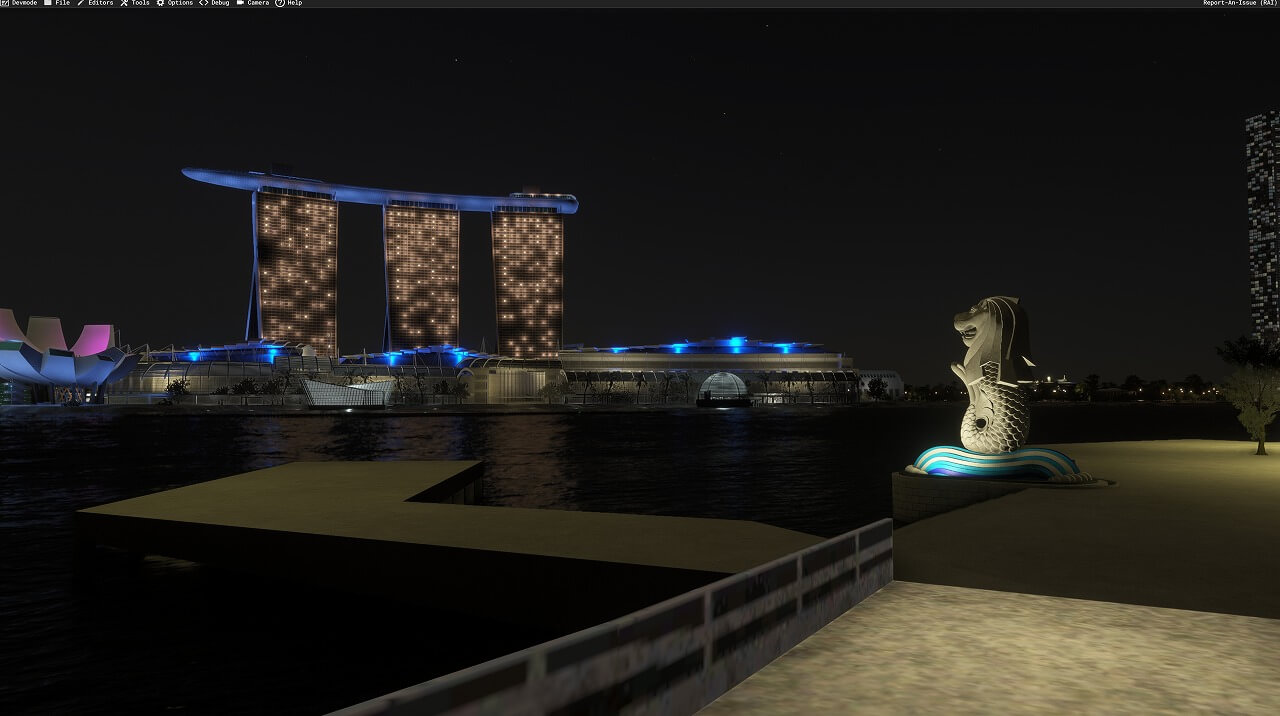This screenshot has width=1280, height=716.
Task: Open the Help menu
Action: [x=289, y=3]
